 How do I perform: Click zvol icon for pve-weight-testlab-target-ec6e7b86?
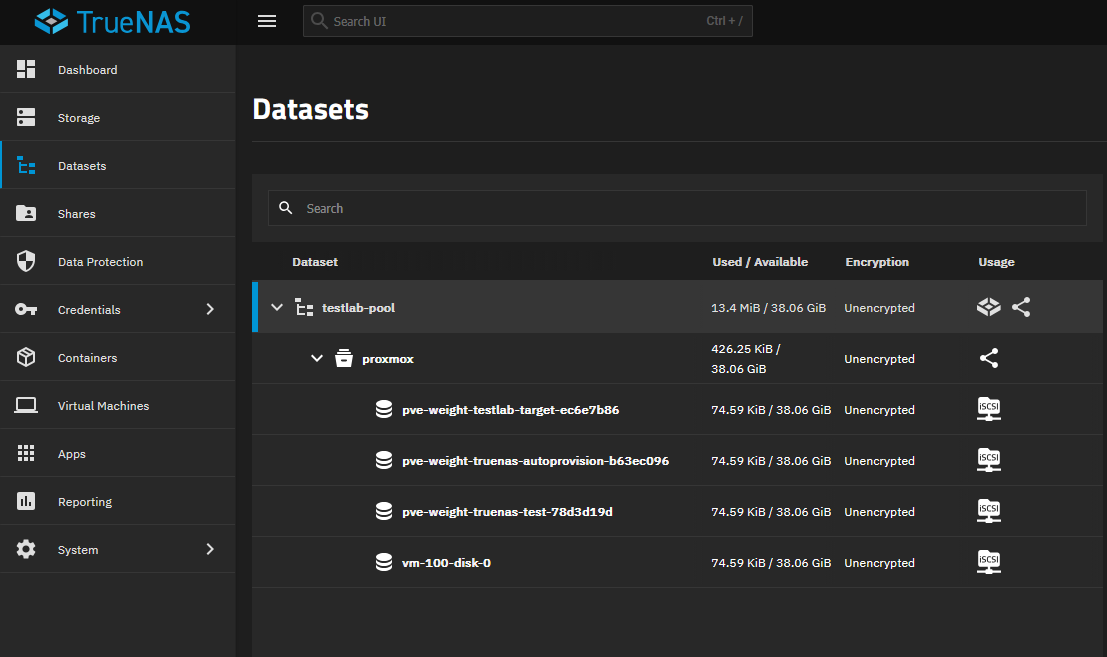pos(384,409)
